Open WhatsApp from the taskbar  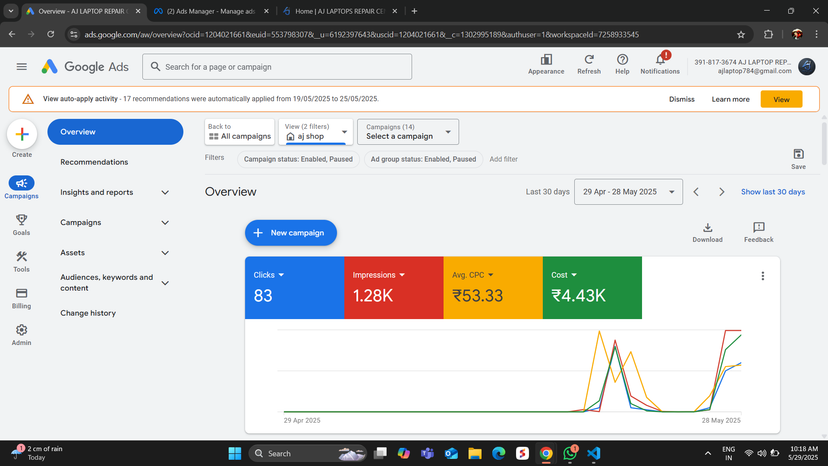coord(570,453)
